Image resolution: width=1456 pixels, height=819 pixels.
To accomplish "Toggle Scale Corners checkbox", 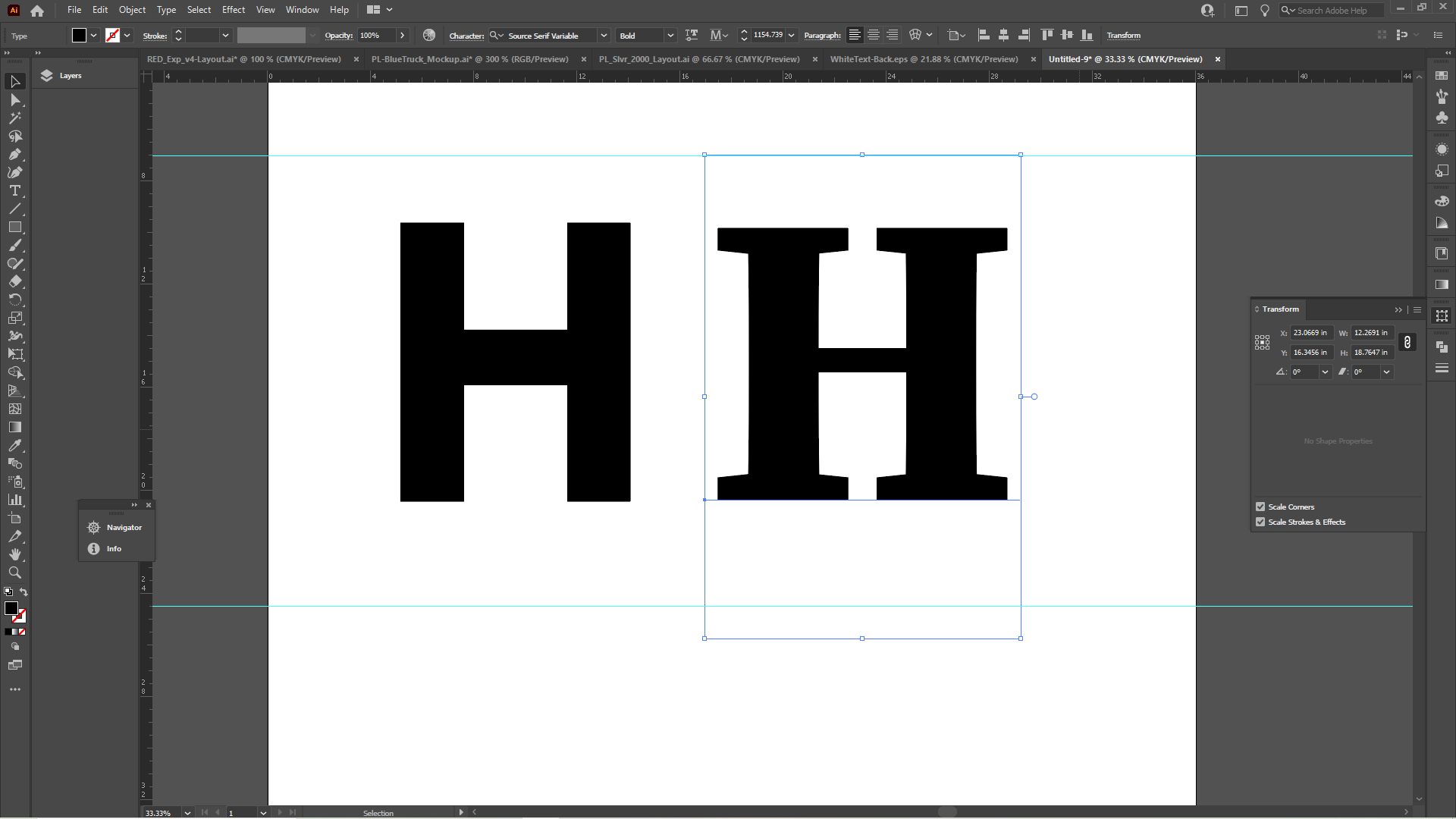I will pyautogui.click(x=1260, y=507).
